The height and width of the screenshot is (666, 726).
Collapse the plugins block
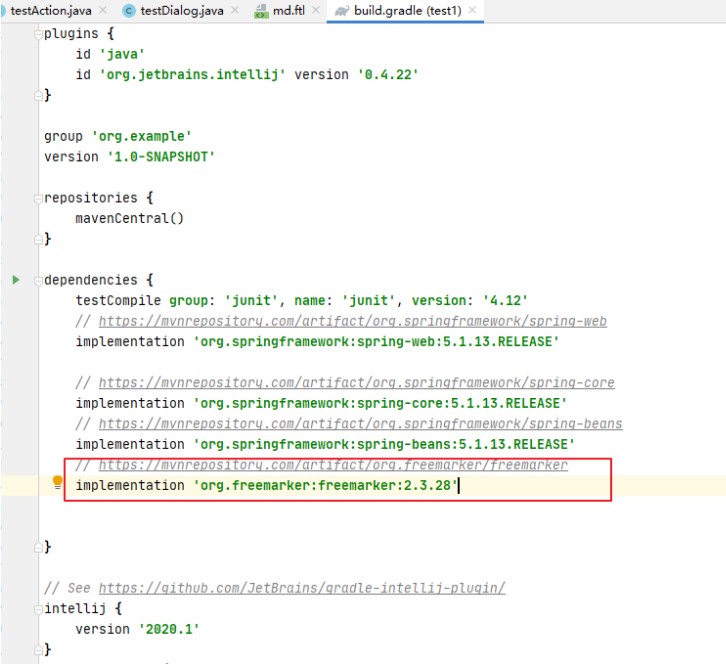point(38,34)
